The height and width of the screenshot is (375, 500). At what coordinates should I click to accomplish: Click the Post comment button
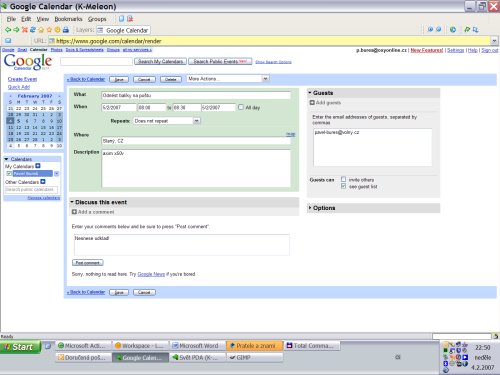pyautogui.click(x=88, y=263)
